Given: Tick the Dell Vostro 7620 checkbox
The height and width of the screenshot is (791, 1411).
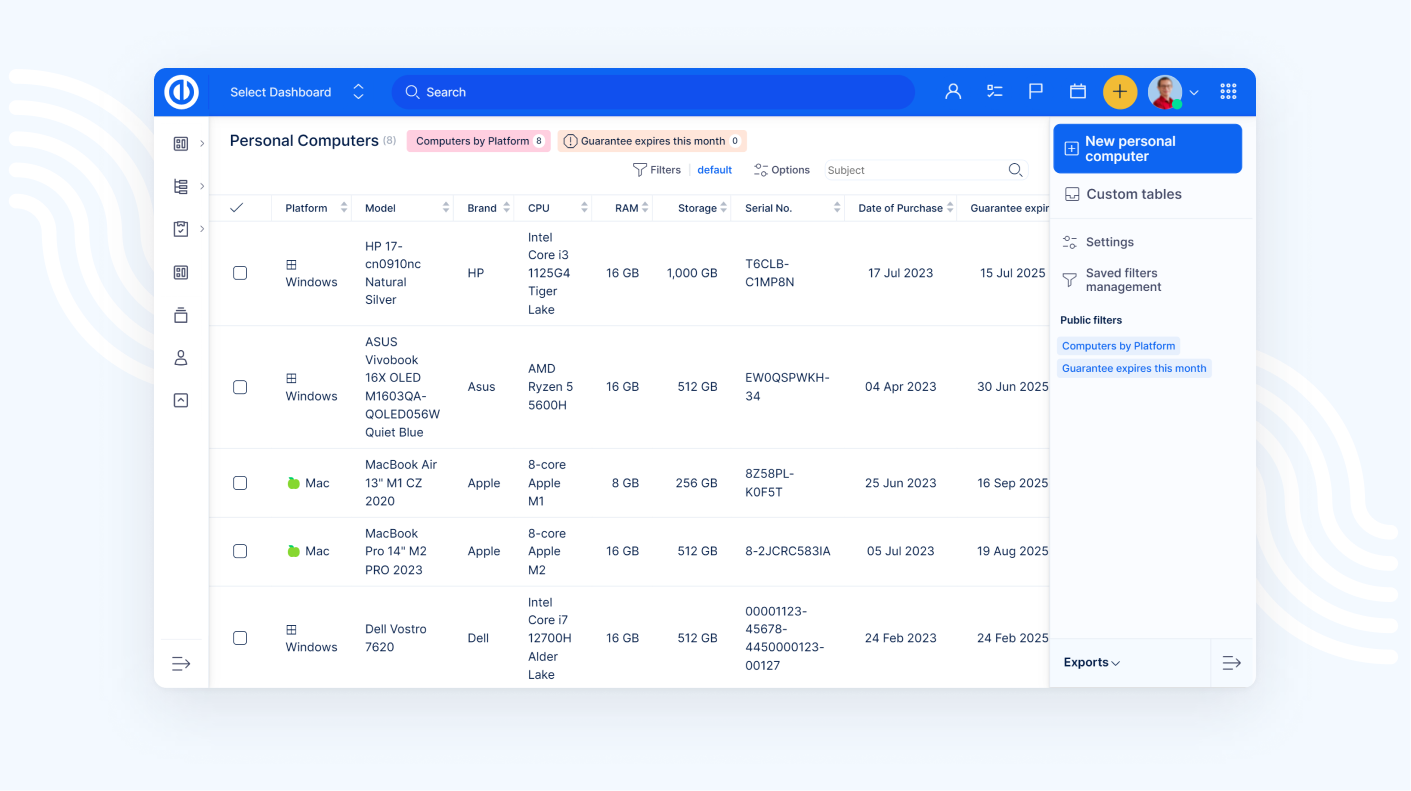Looking at the screenshot, I should coord(240,638).
